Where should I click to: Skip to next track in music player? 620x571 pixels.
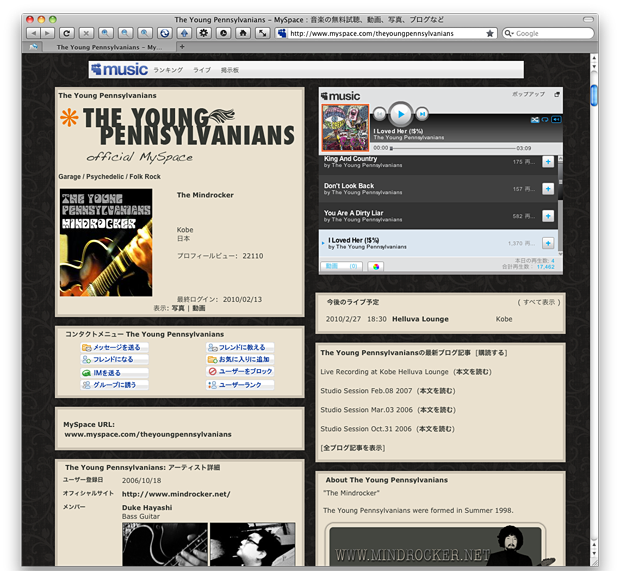[x=422, y=114]
